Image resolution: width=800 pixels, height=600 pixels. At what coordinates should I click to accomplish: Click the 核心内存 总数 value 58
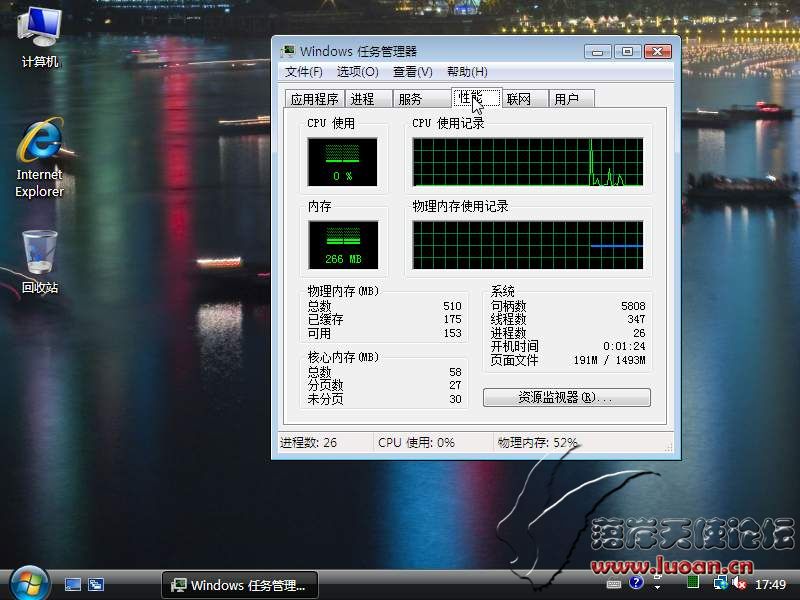click(456, 372)
